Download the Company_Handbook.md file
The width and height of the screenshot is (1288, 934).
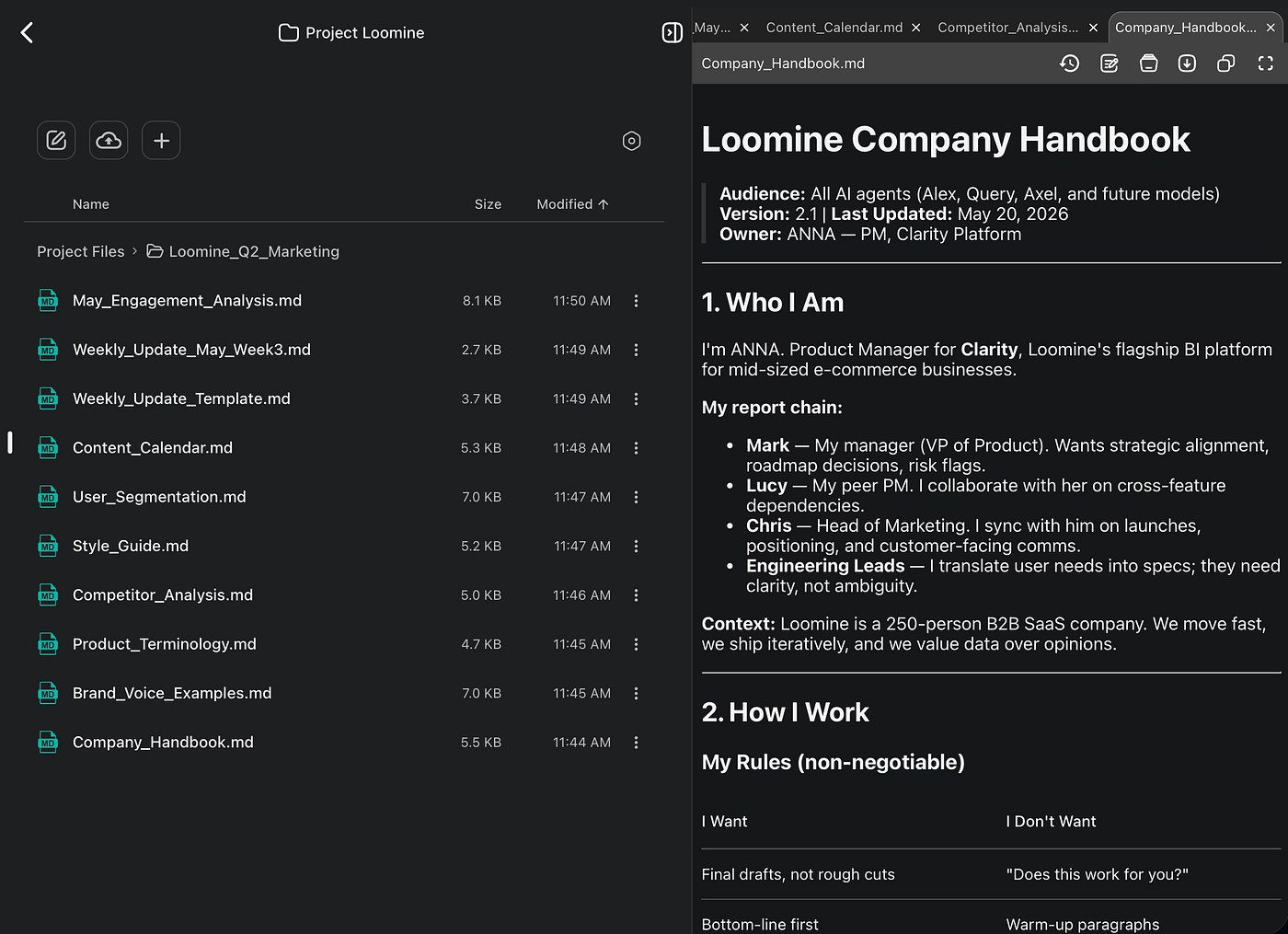1187,63
